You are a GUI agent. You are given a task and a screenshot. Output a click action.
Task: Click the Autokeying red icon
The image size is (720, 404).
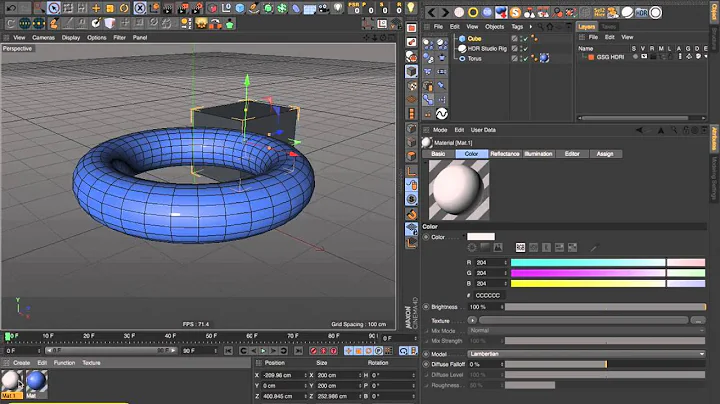pos(323,351)
